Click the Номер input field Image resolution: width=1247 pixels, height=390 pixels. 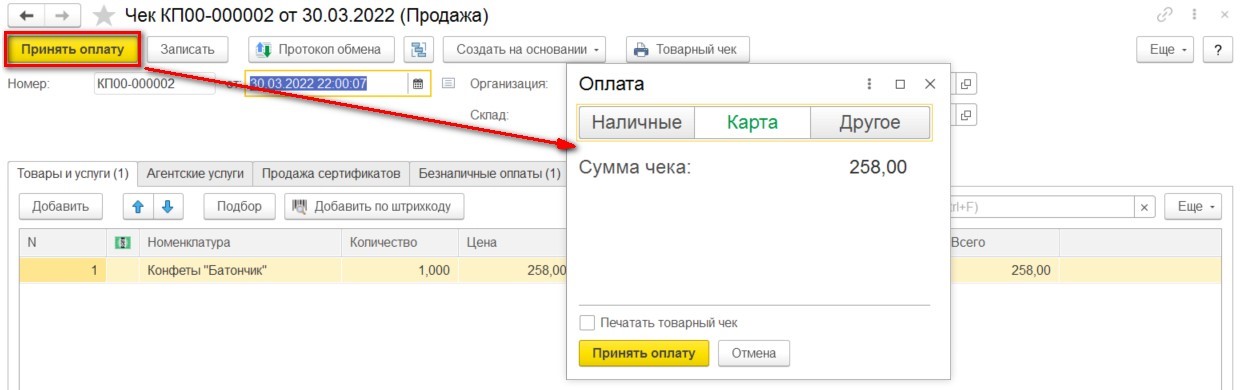(154, 84)
